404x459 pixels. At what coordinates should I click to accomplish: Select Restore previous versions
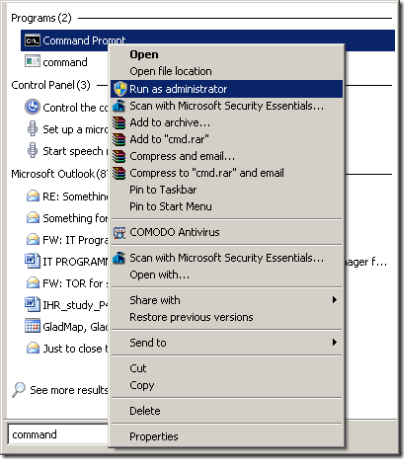[x=191, y=317]
